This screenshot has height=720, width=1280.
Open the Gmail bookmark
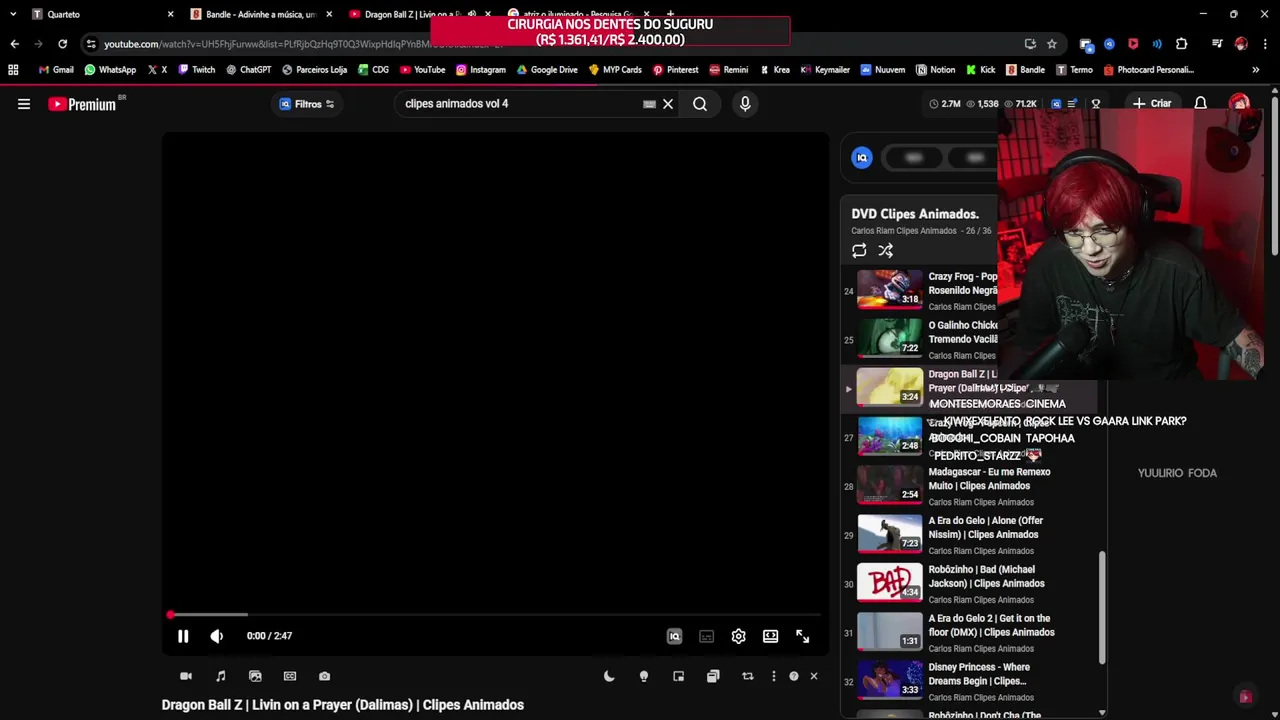[56, 70]
